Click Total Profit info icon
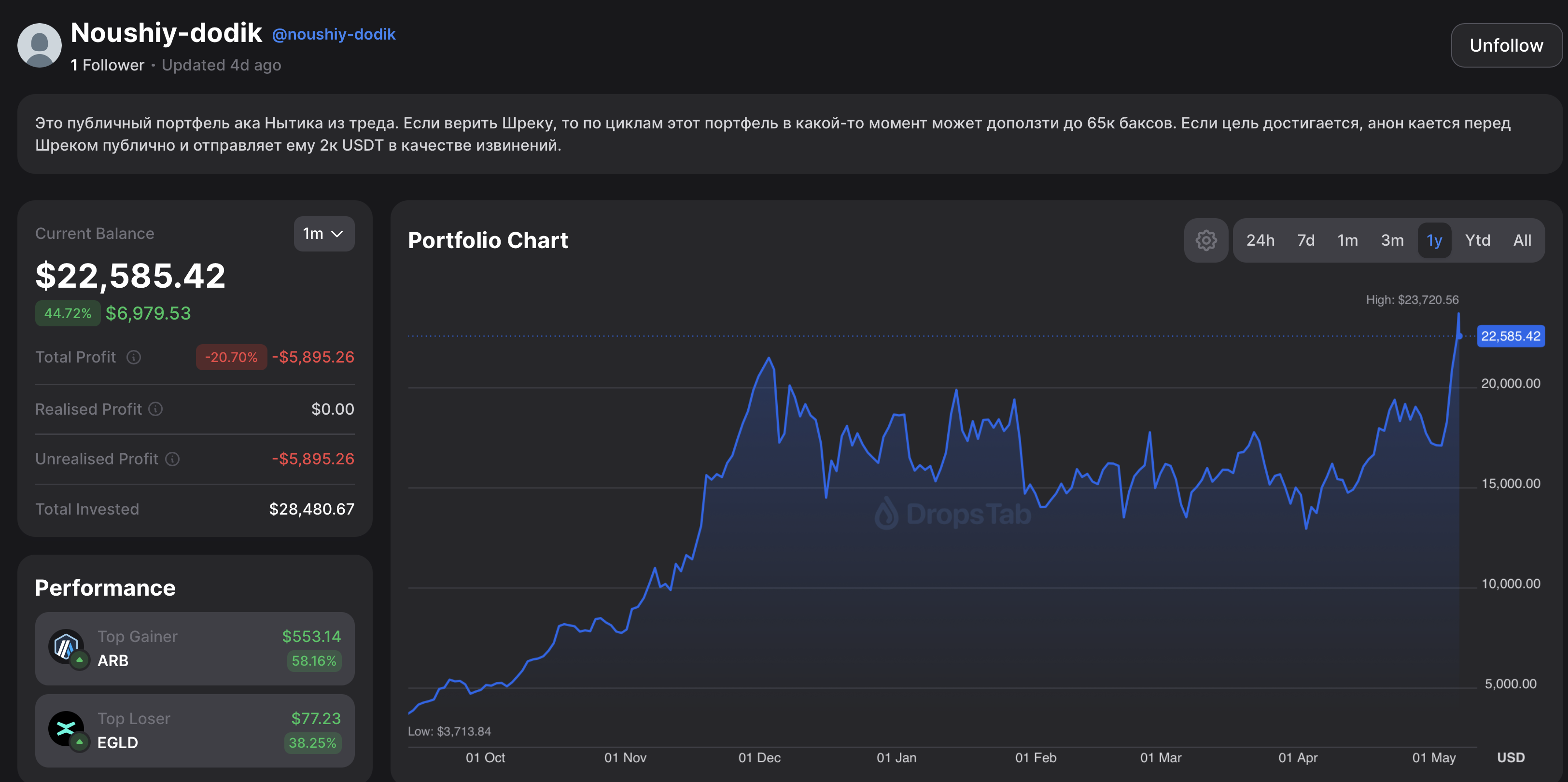The width and height of the screenshot is (1568, 782). [x=134, y=357]
